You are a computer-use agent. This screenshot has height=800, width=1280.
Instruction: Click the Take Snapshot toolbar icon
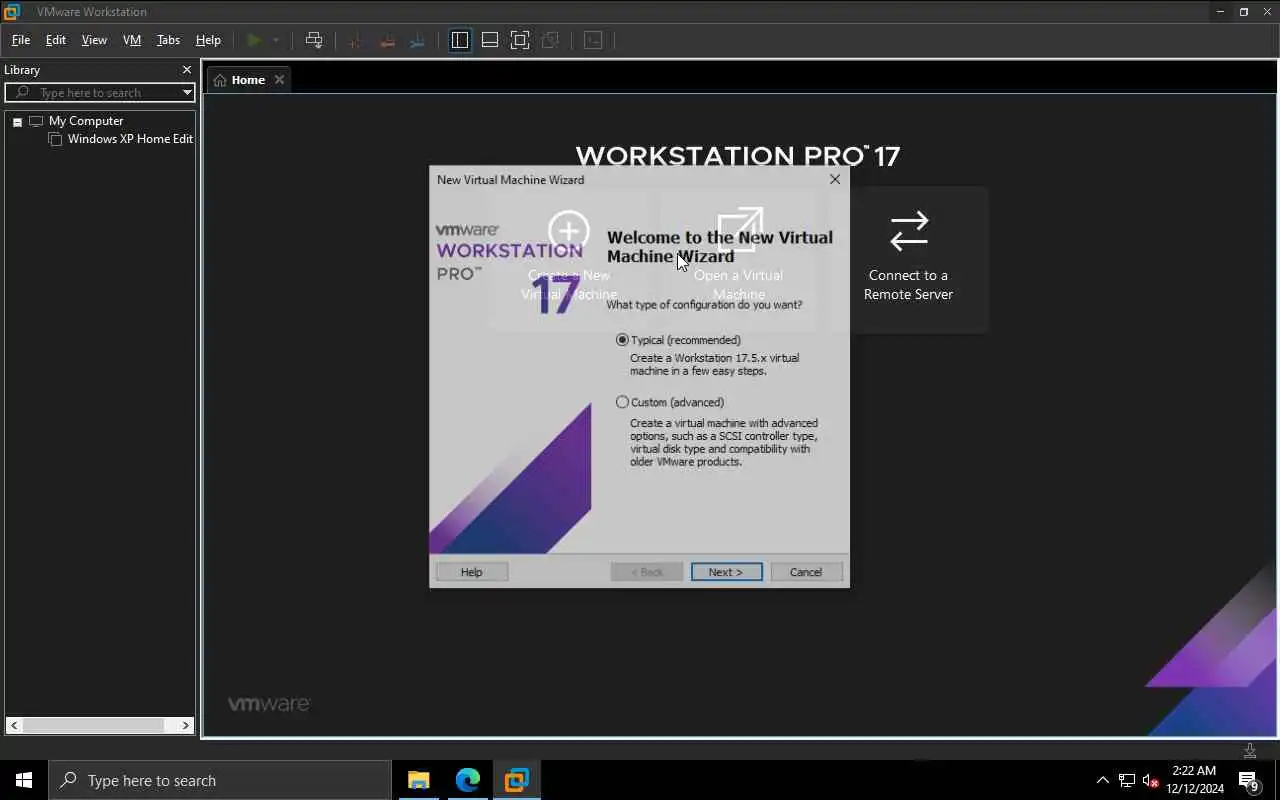[x=354, y=40]
